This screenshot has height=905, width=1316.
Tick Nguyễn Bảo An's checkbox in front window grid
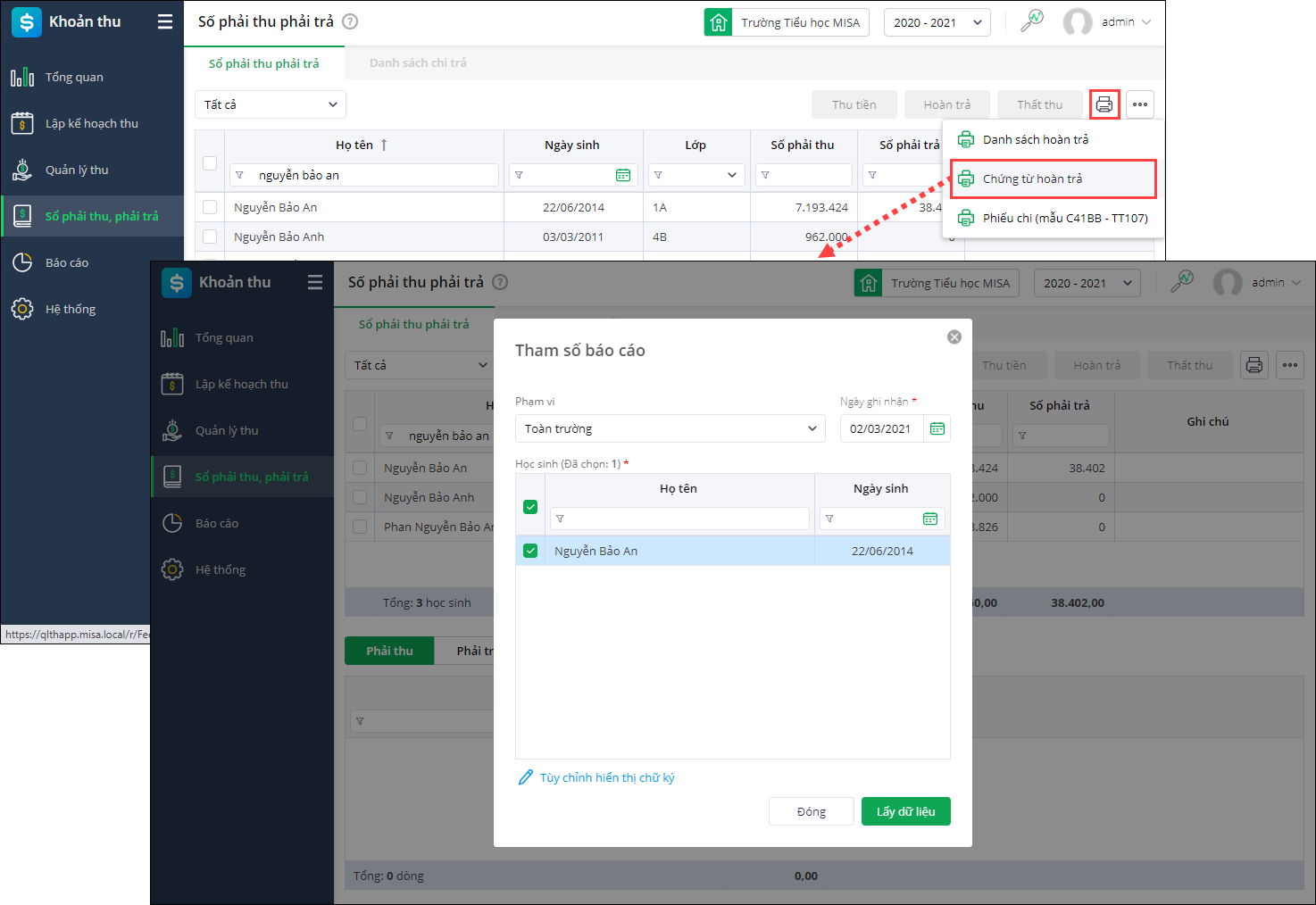click(360, 468)
